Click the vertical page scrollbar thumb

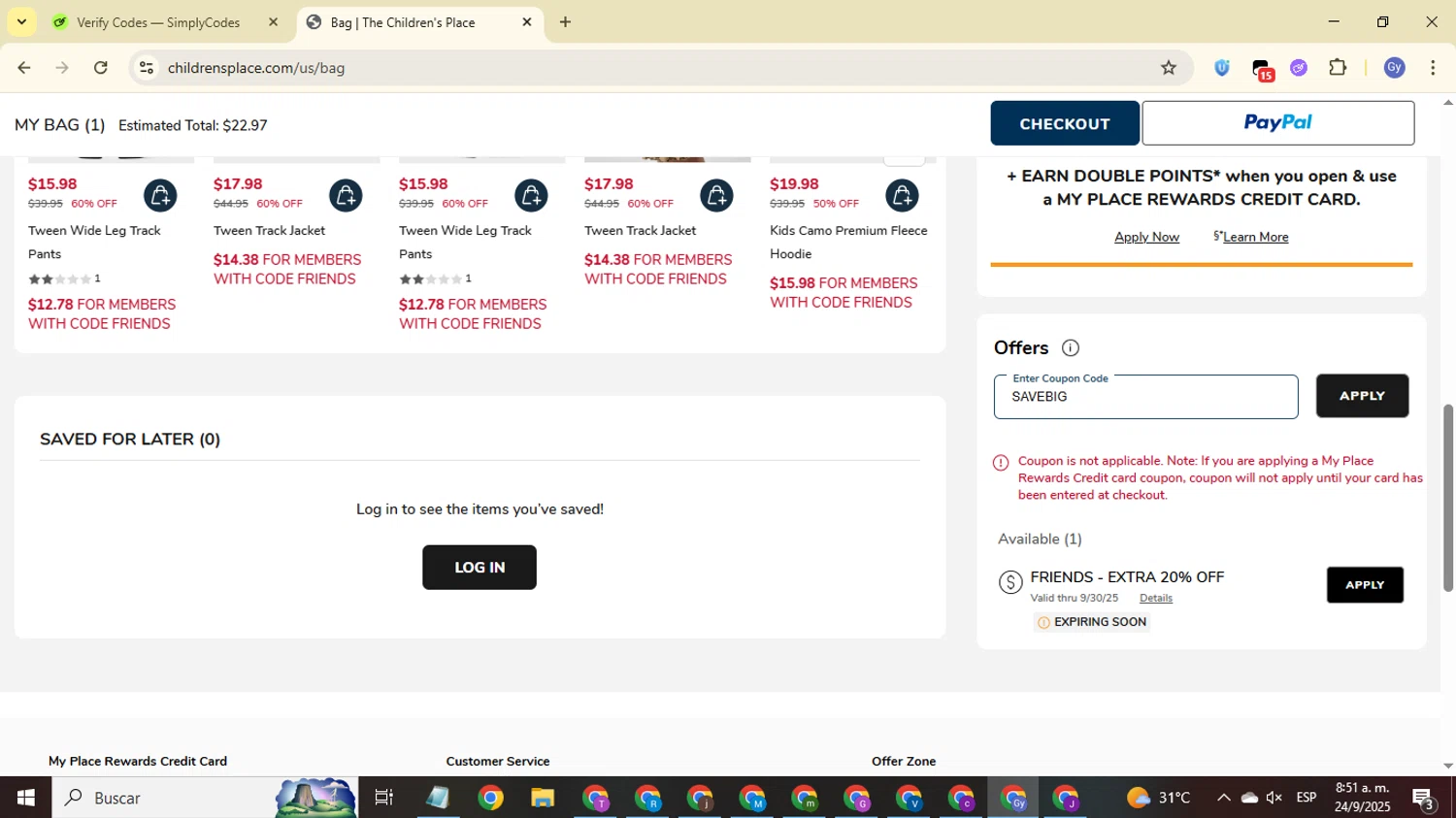(x=1447, y=497)
